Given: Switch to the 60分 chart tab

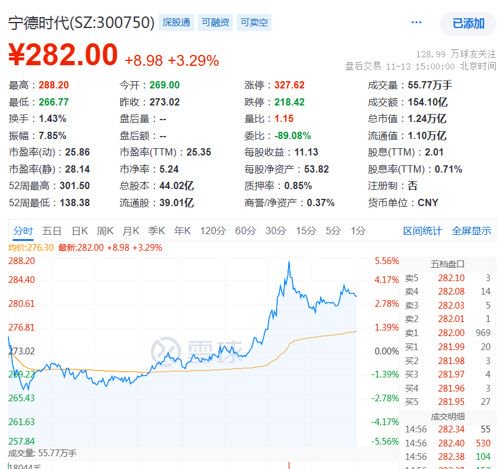Looking at the screenshot, I should 245,231.
